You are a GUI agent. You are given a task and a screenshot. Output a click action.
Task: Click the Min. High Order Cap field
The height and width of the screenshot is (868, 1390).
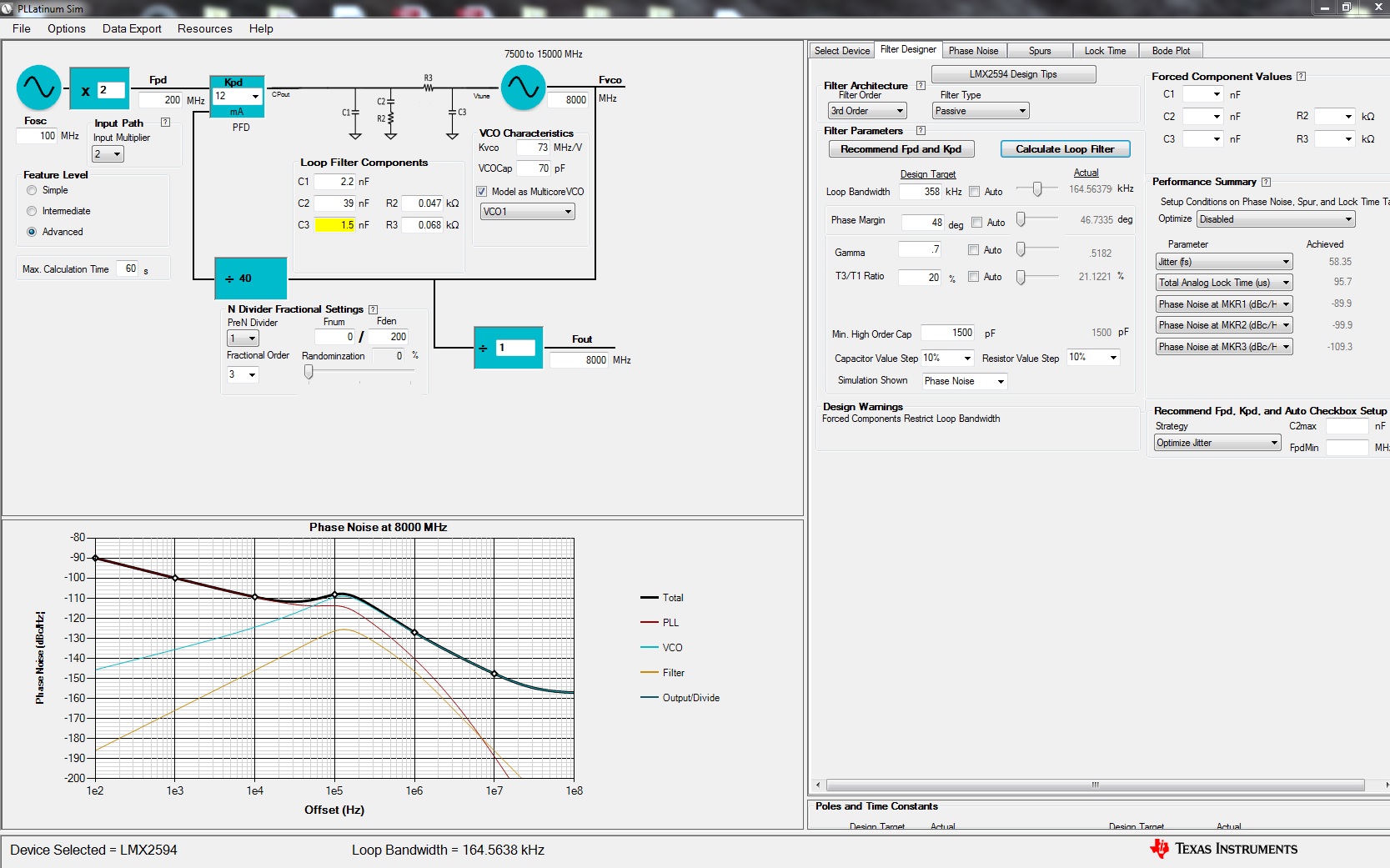(948, 333)
